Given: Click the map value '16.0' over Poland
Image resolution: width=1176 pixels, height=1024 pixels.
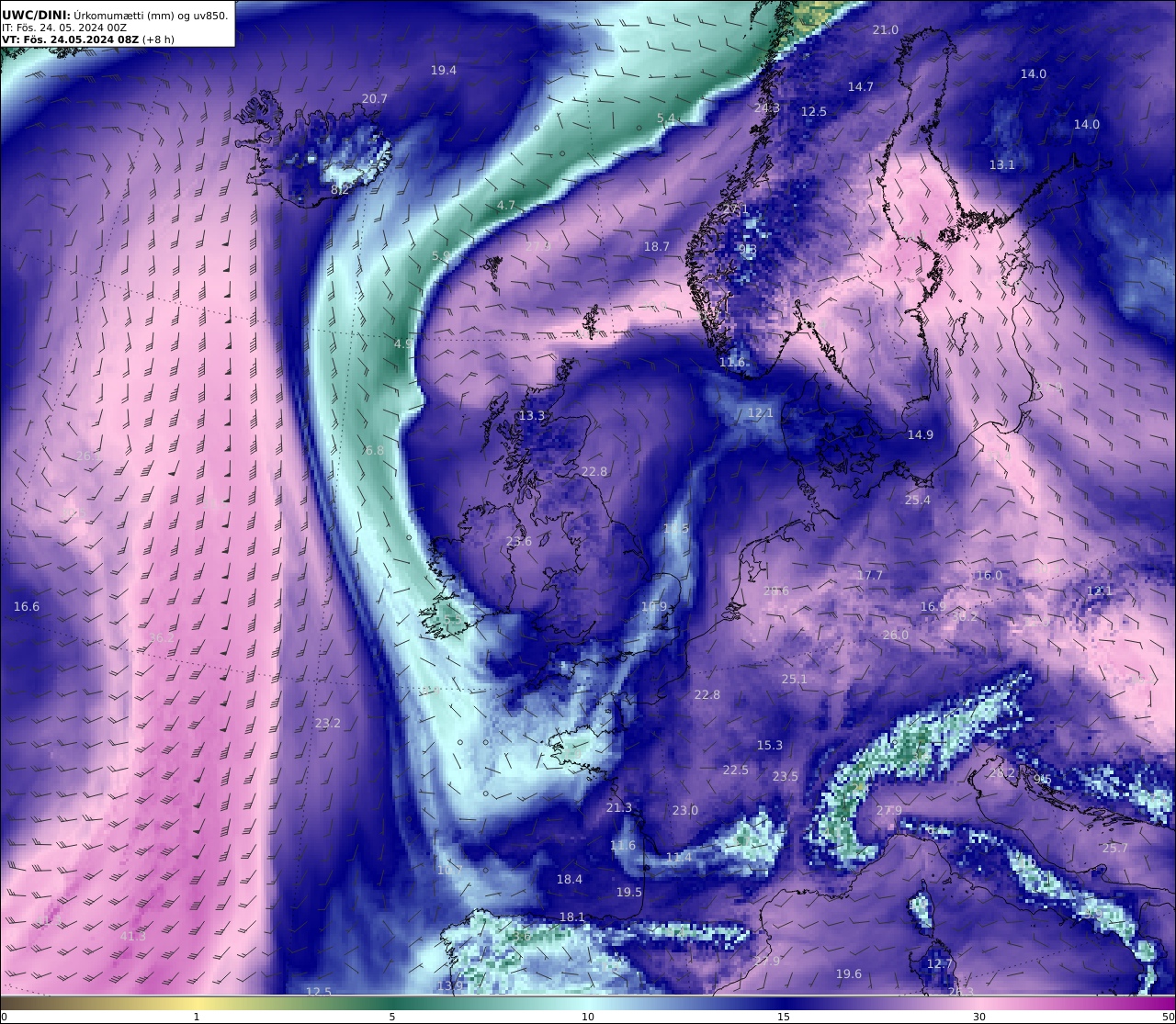Looking at the screenshot, I should [x=989, y=576].
